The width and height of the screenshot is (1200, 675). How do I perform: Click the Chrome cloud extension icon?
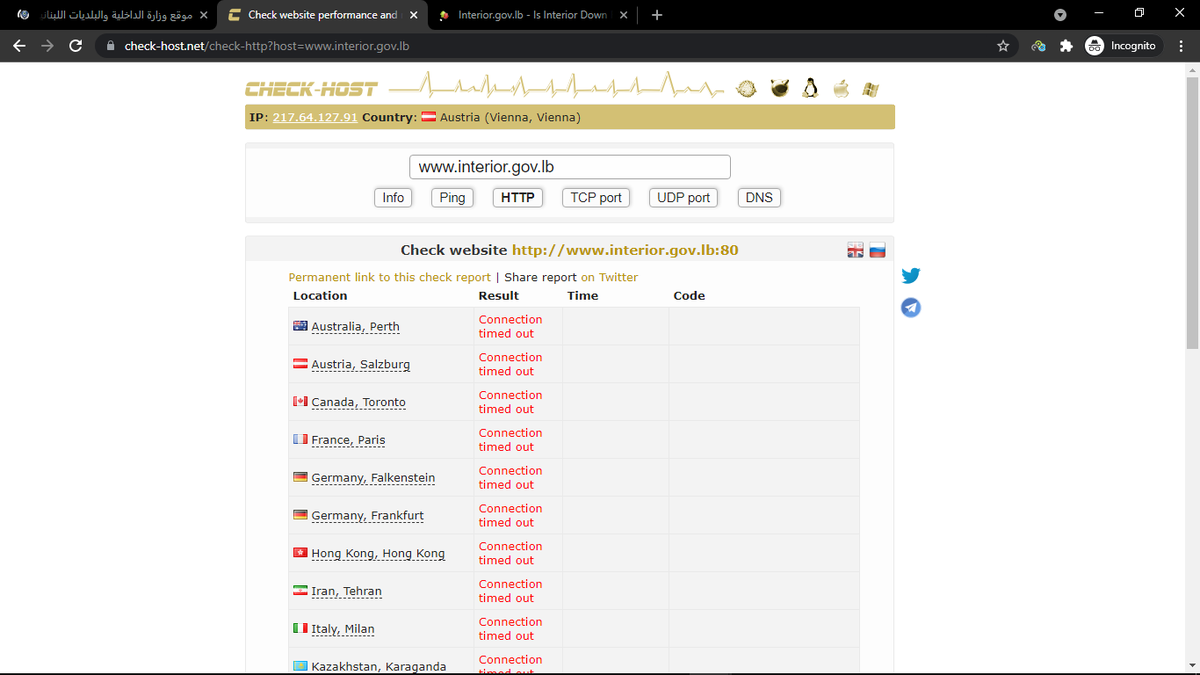click(1038, 46)
